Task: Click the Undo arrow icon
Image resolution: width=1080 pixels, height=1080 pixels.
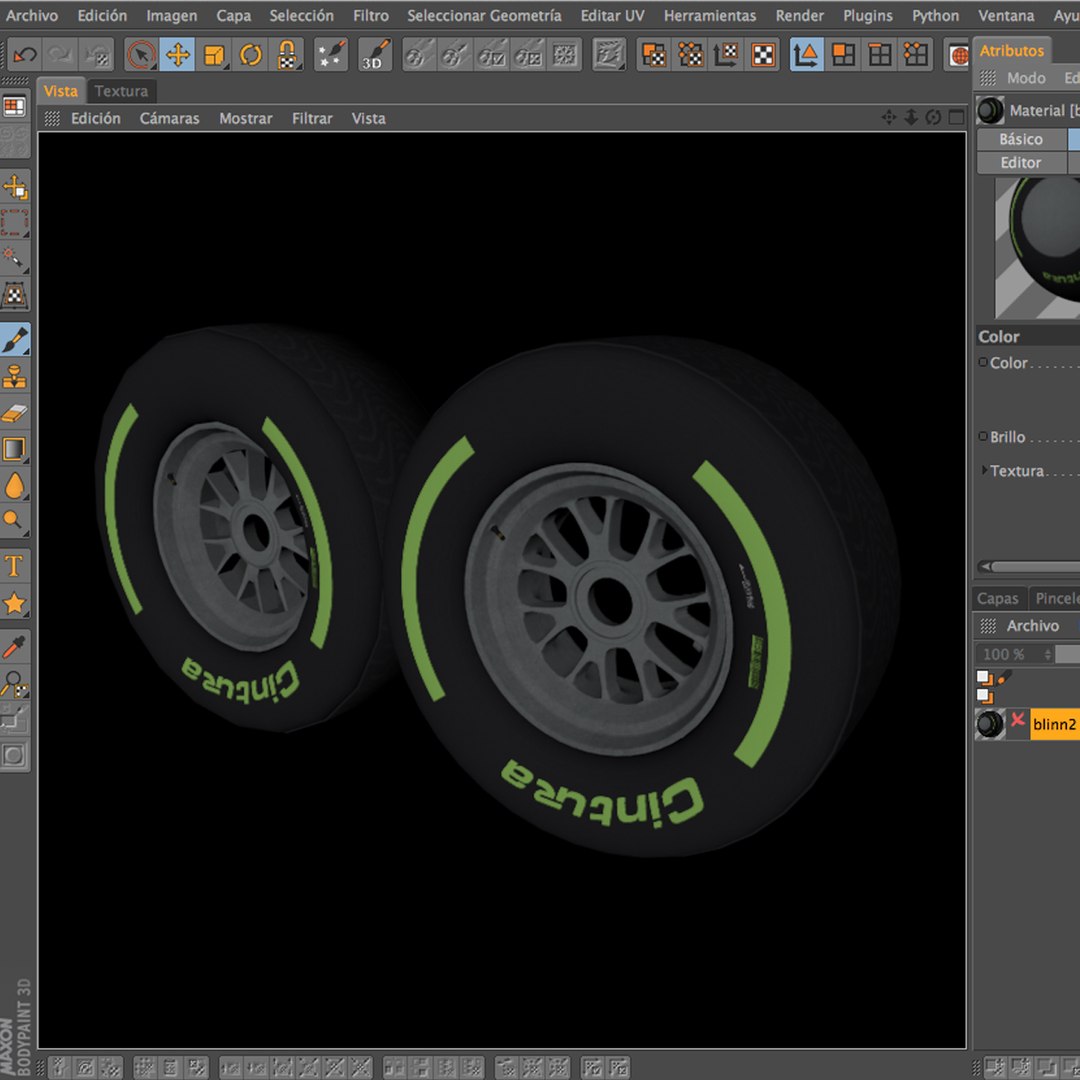Action: (25, 54)
